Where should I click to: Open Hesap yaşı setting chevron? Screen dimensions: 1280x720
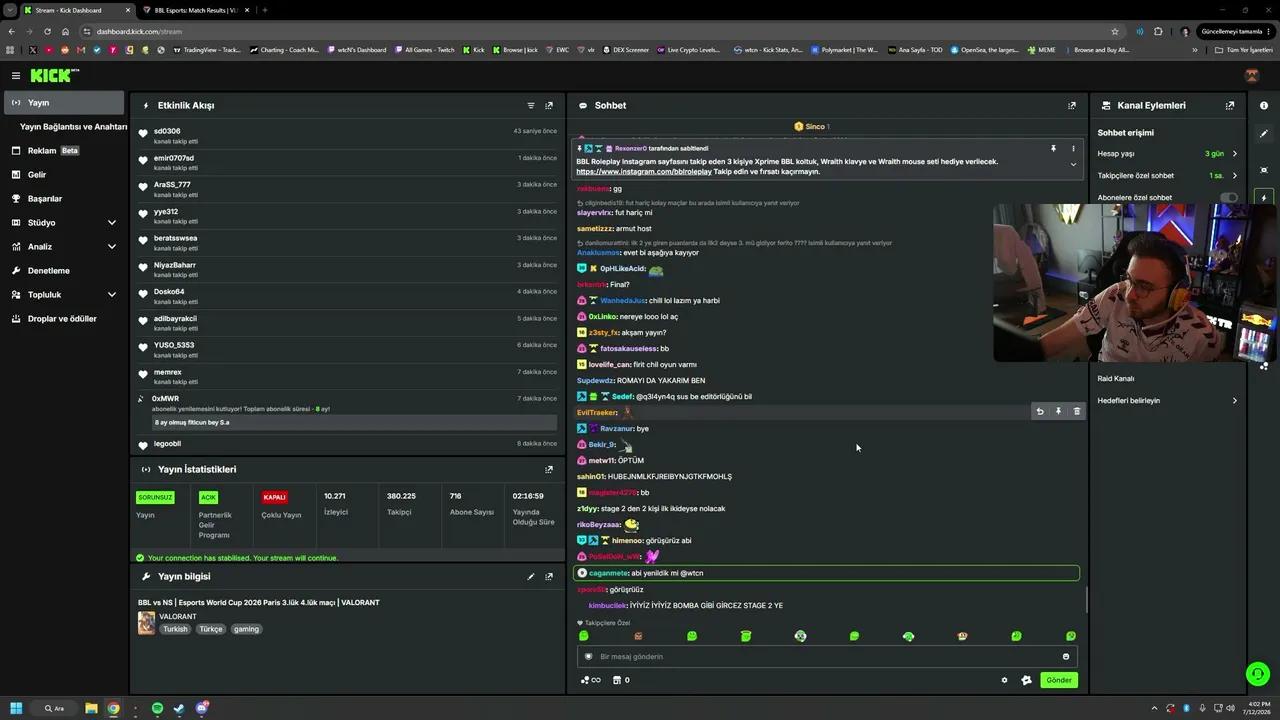(1234, 154)
